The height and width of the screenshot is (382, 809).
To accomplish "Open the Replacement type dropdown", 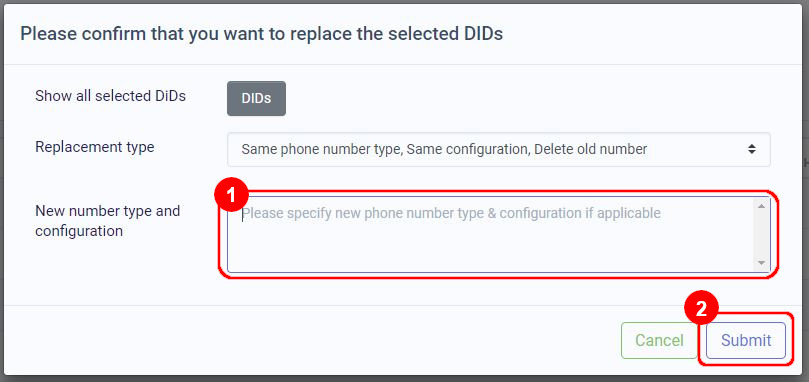I will 498,150.
